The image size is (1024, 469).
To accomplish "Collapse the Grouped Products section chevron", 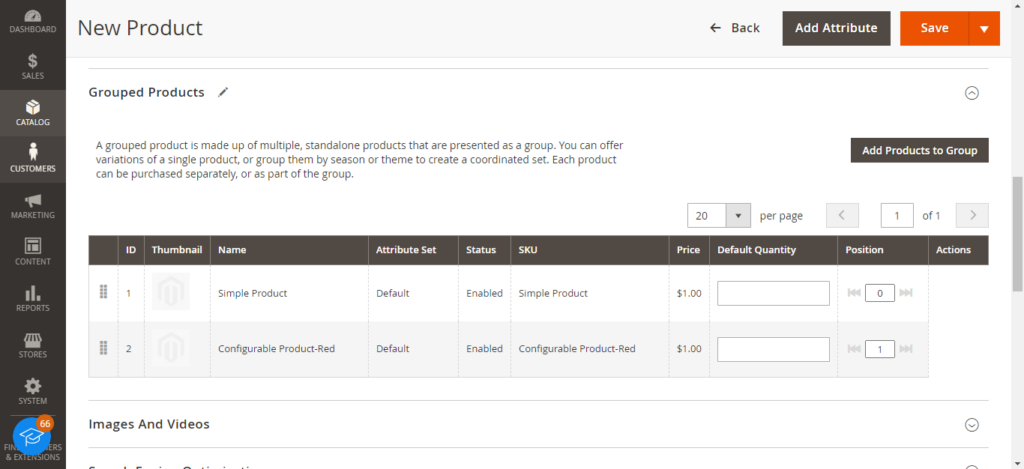I will click(x=972, y=93).
